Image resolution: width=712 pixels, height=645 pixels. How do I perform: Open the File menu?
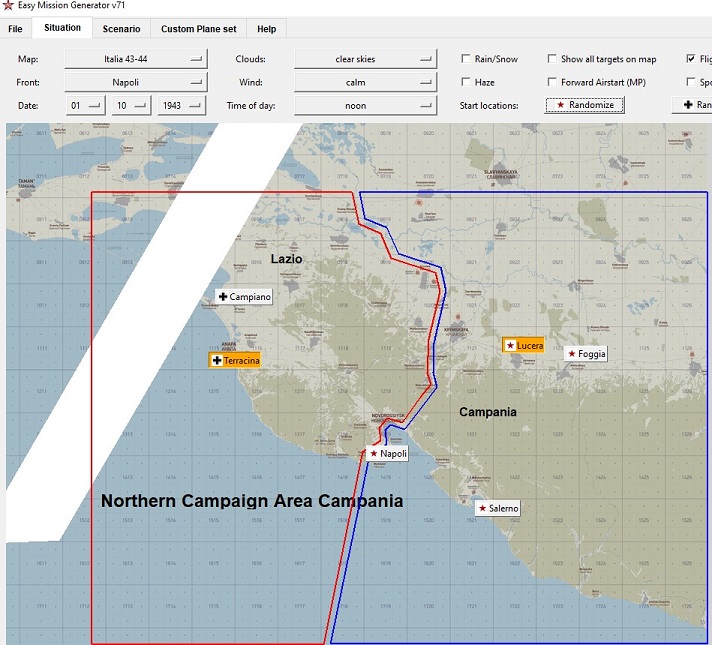(x=15, y=29)
